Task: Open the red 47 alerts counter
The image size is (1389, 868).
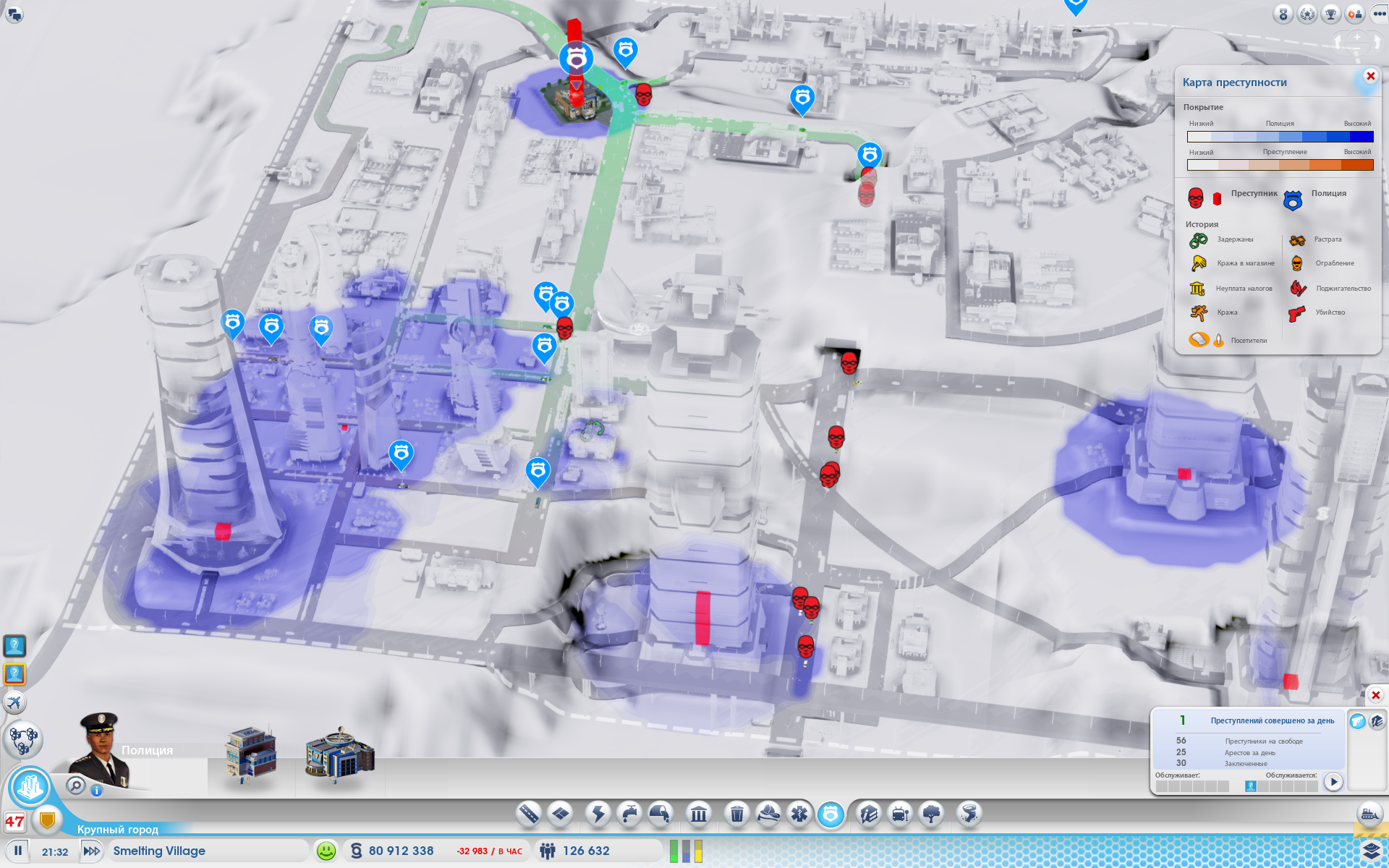Action: 14,822
